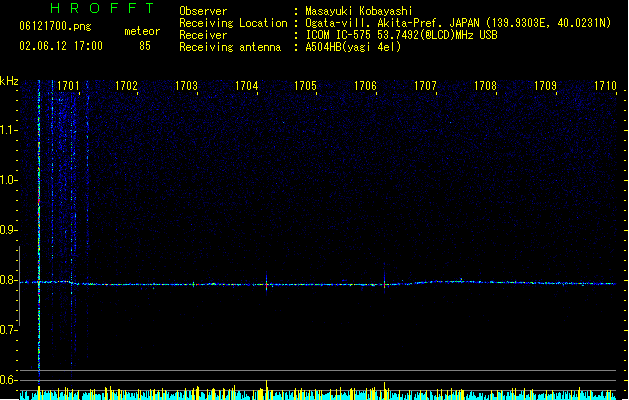Image resolution: width=629 pixels, height=400 pixels.
Task: Click the HROFFT title text
Action: [102, 8]
